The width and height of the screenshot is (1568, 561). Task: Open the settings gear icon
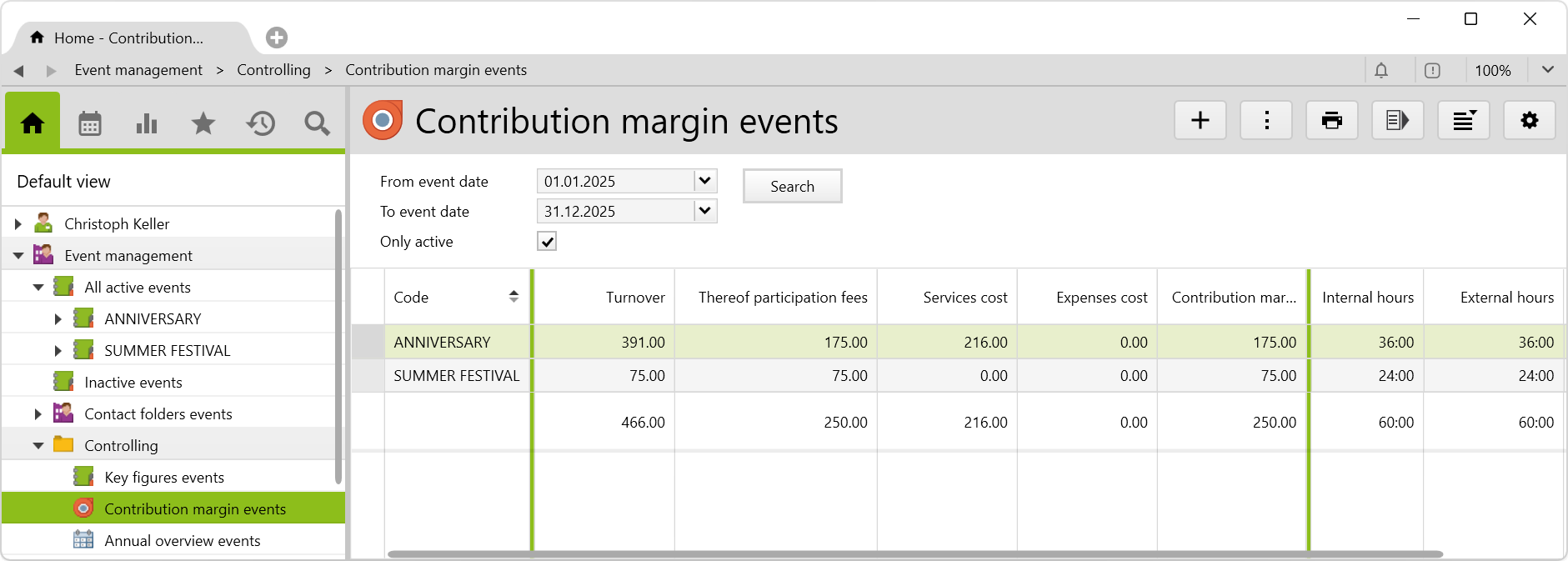pyautogui.click(x=1529, y=121)
